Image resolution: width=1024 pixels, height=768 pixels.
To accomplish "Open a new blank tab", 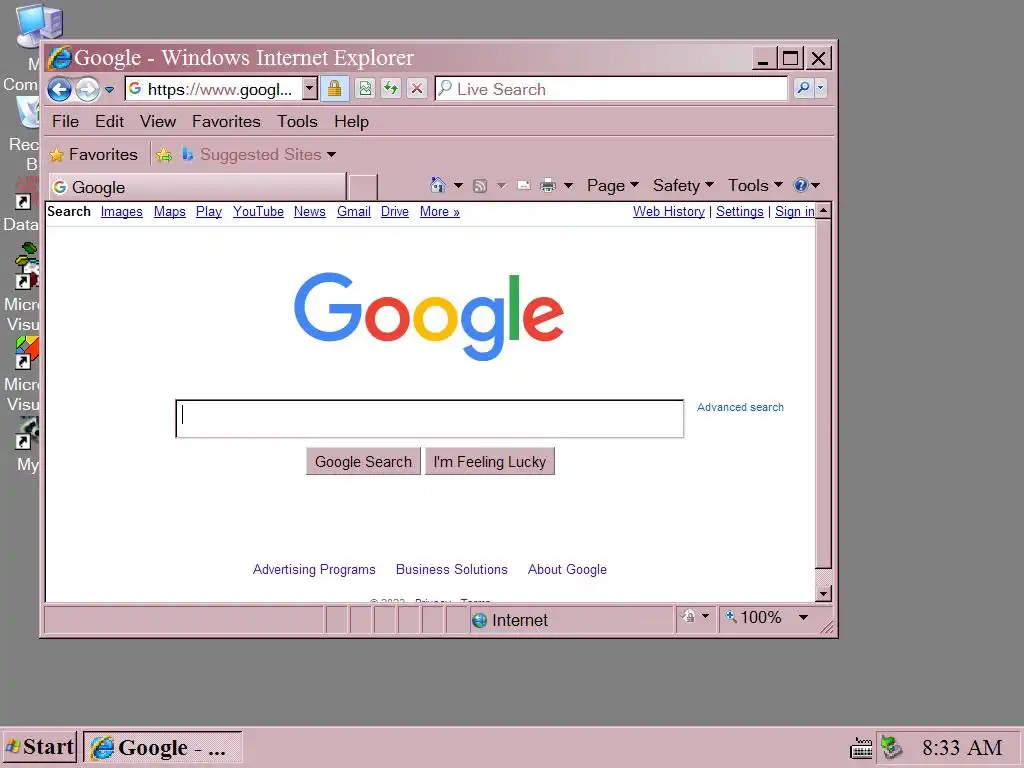I will pos(363,187).
